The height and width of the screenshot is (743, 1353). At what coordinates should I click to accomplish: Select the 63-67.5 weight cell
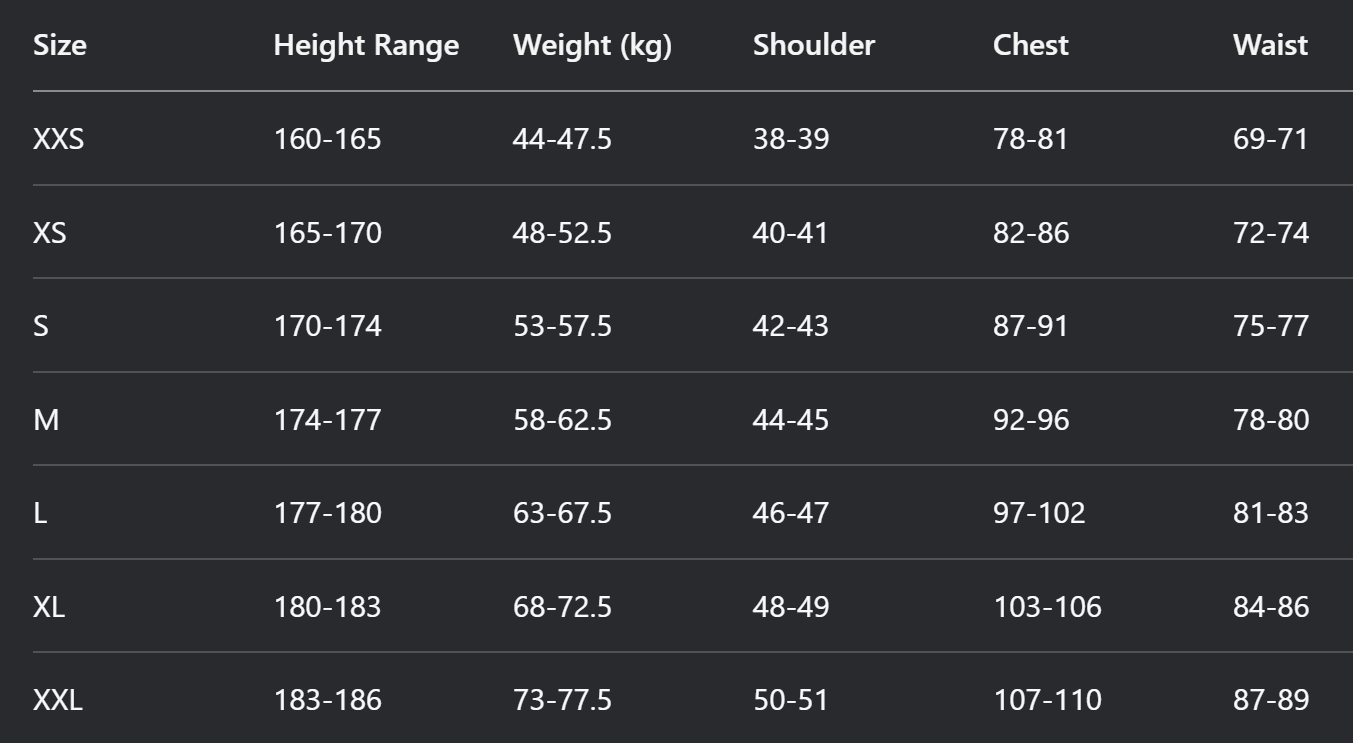click(562, 513)
